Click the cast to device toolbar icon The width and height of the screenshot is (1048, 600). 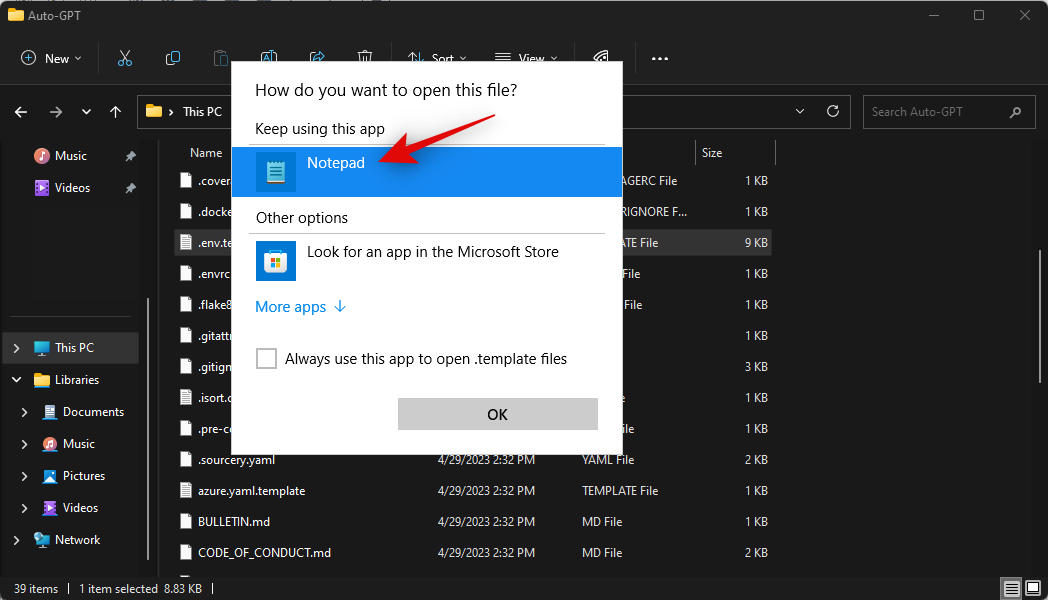pyautogui.click(x=601, y=57)
